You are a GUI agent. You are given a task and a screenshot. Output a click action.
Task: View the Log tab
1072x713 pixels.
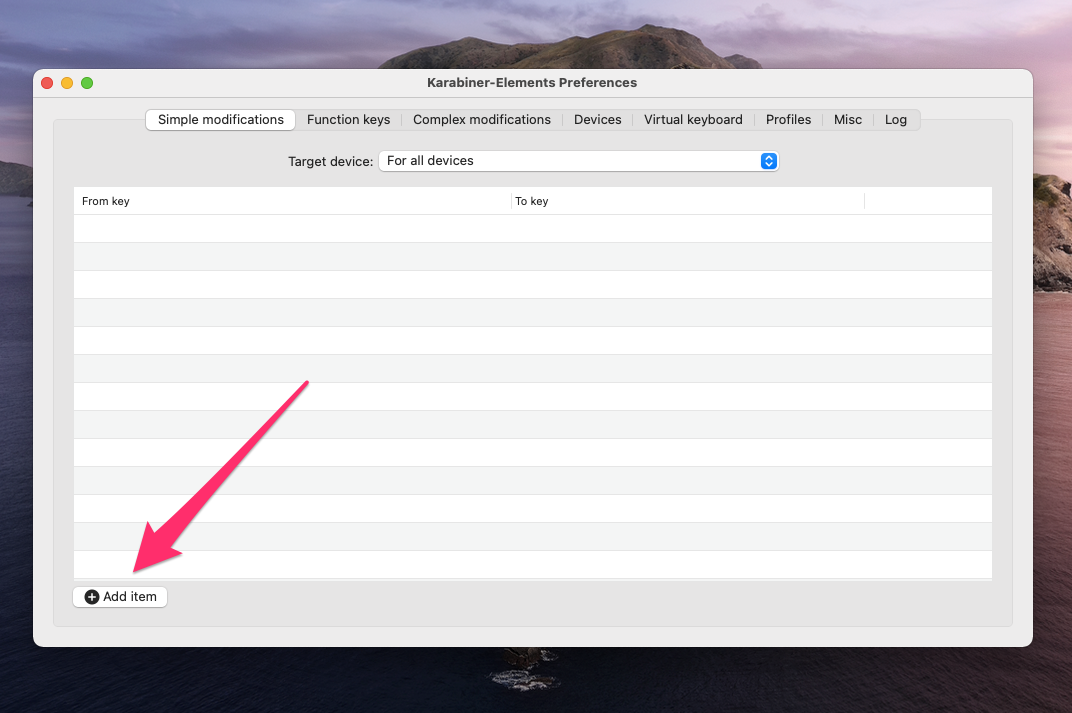896,120
